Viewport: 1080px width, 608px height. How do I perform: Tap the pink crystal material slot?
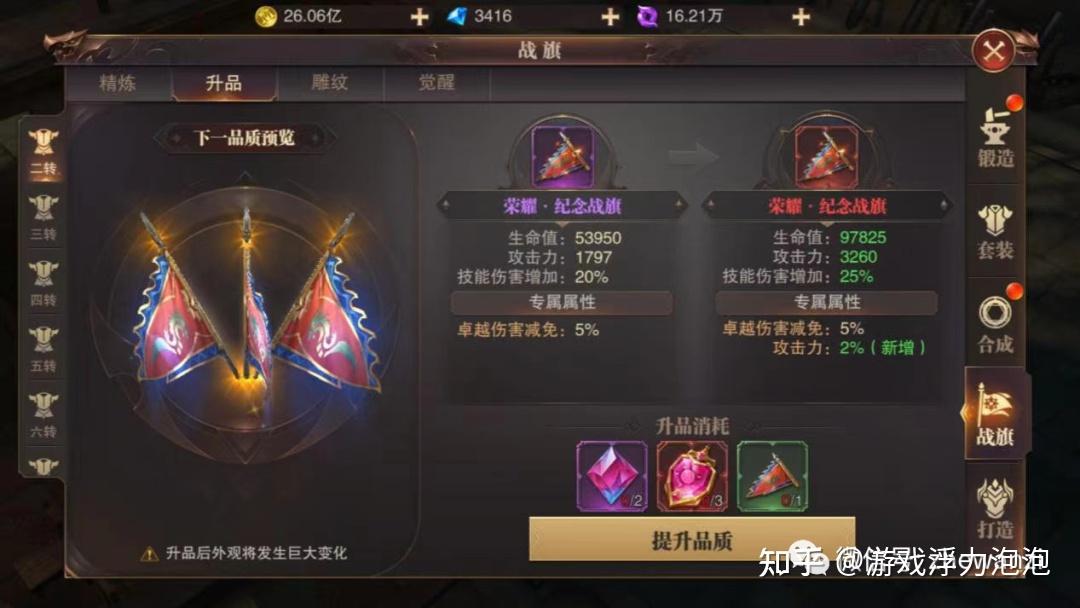tap(612, 476)
